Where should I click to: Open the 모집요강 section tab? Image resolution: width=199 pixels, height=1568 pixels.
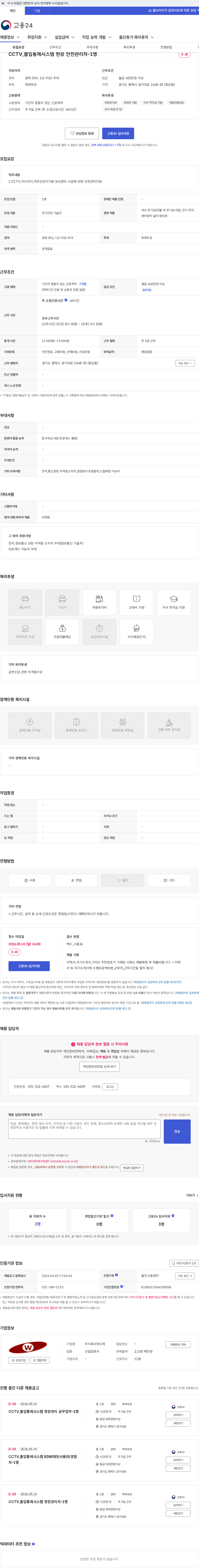pyautogui.click(x=18, y=47)
